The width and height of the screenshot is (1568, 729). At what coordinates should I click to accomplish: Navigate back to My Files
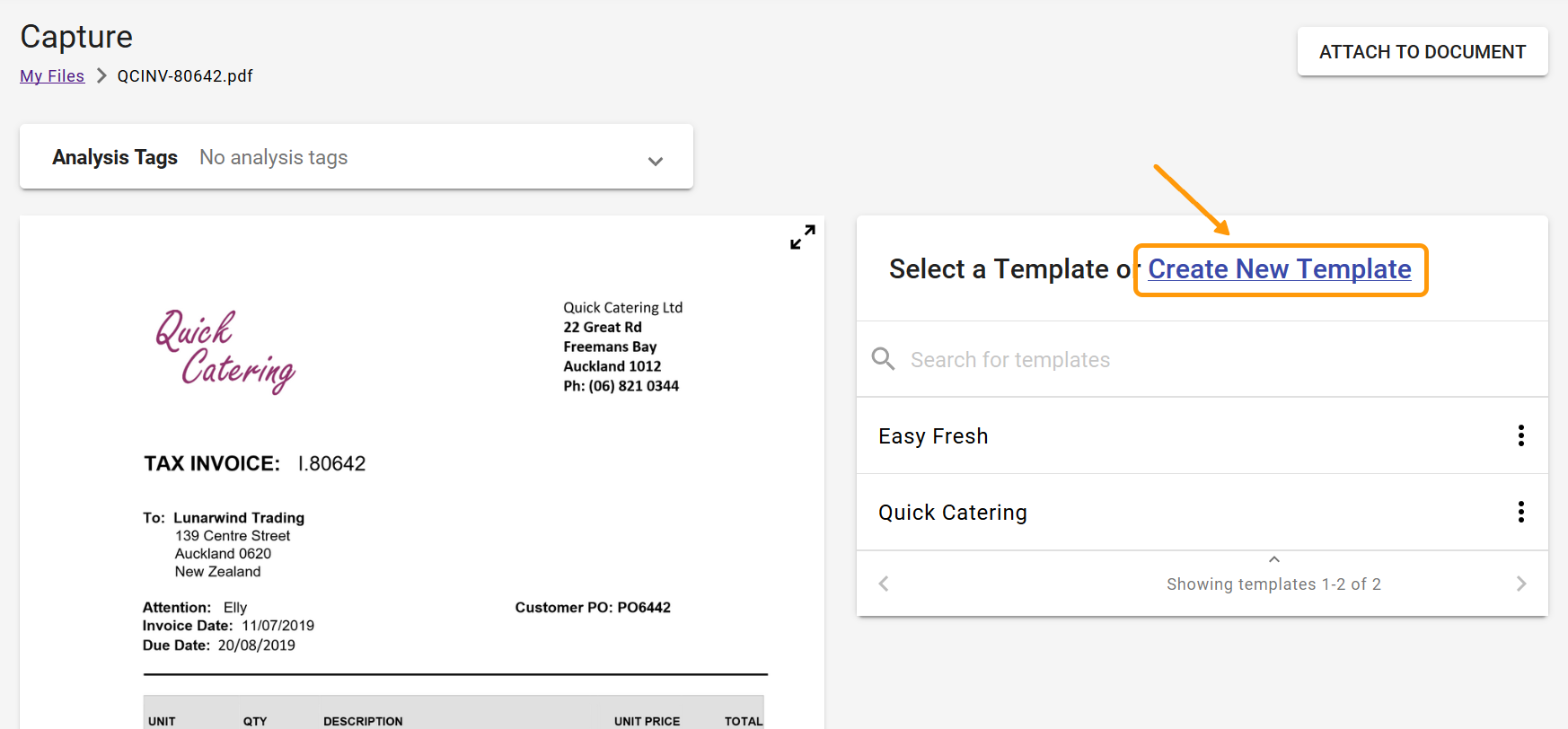tap(52, 76)
